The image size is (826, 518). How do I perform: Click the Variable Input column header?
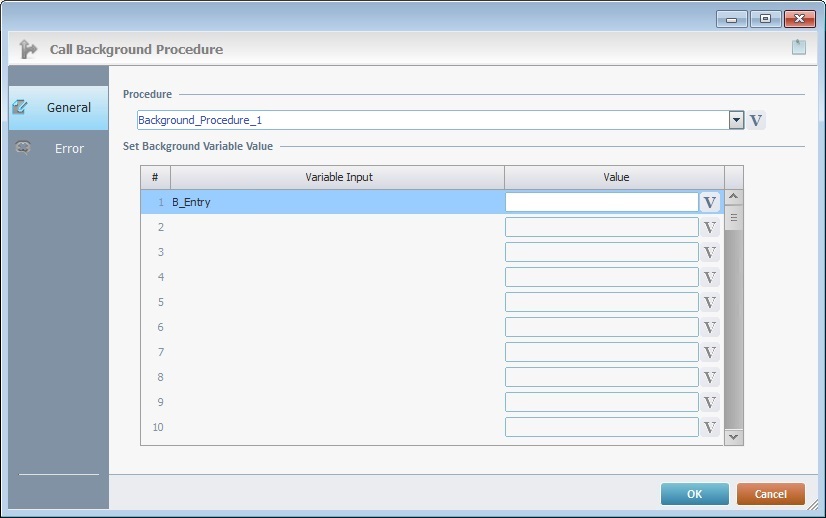pyautogui.click(x=338, y=177)
